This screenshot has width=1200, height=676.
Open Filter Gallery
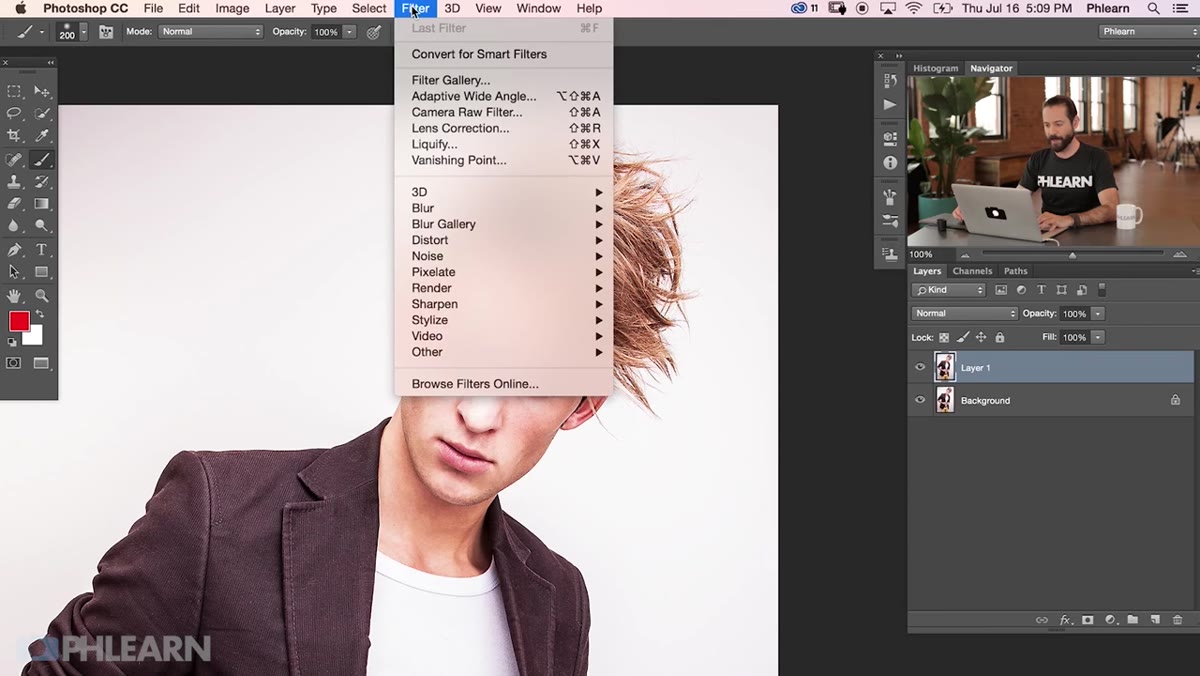[505, 80]
